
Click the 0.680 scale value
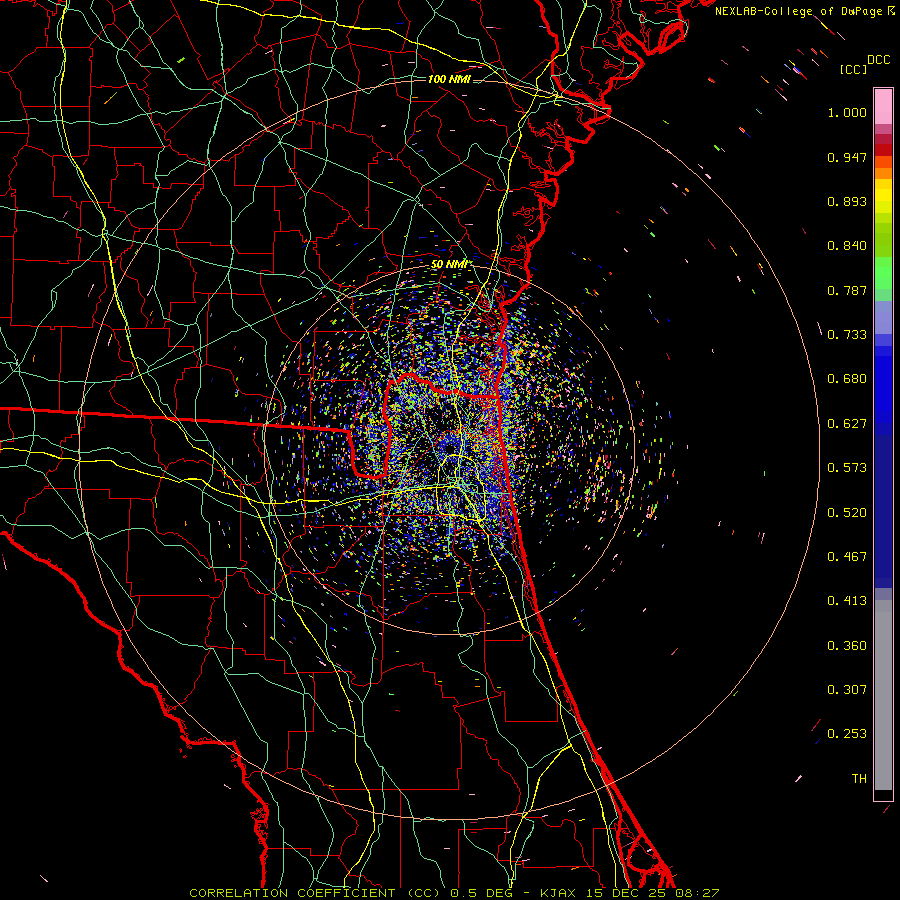[x=847, y=379]
